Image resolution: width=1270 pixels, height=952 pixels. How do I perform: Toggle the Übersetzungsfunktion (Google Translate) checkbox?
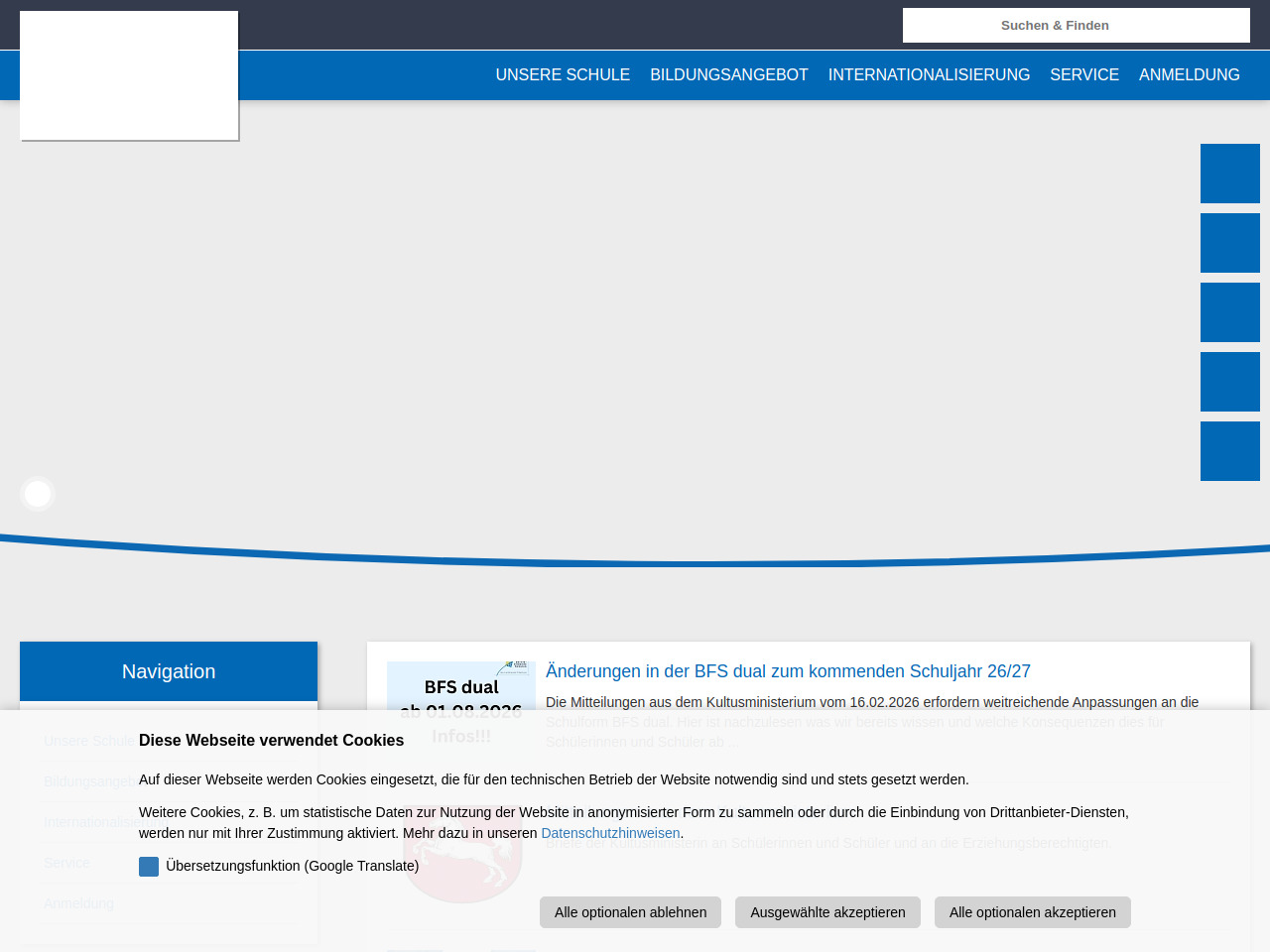point(149,867)
